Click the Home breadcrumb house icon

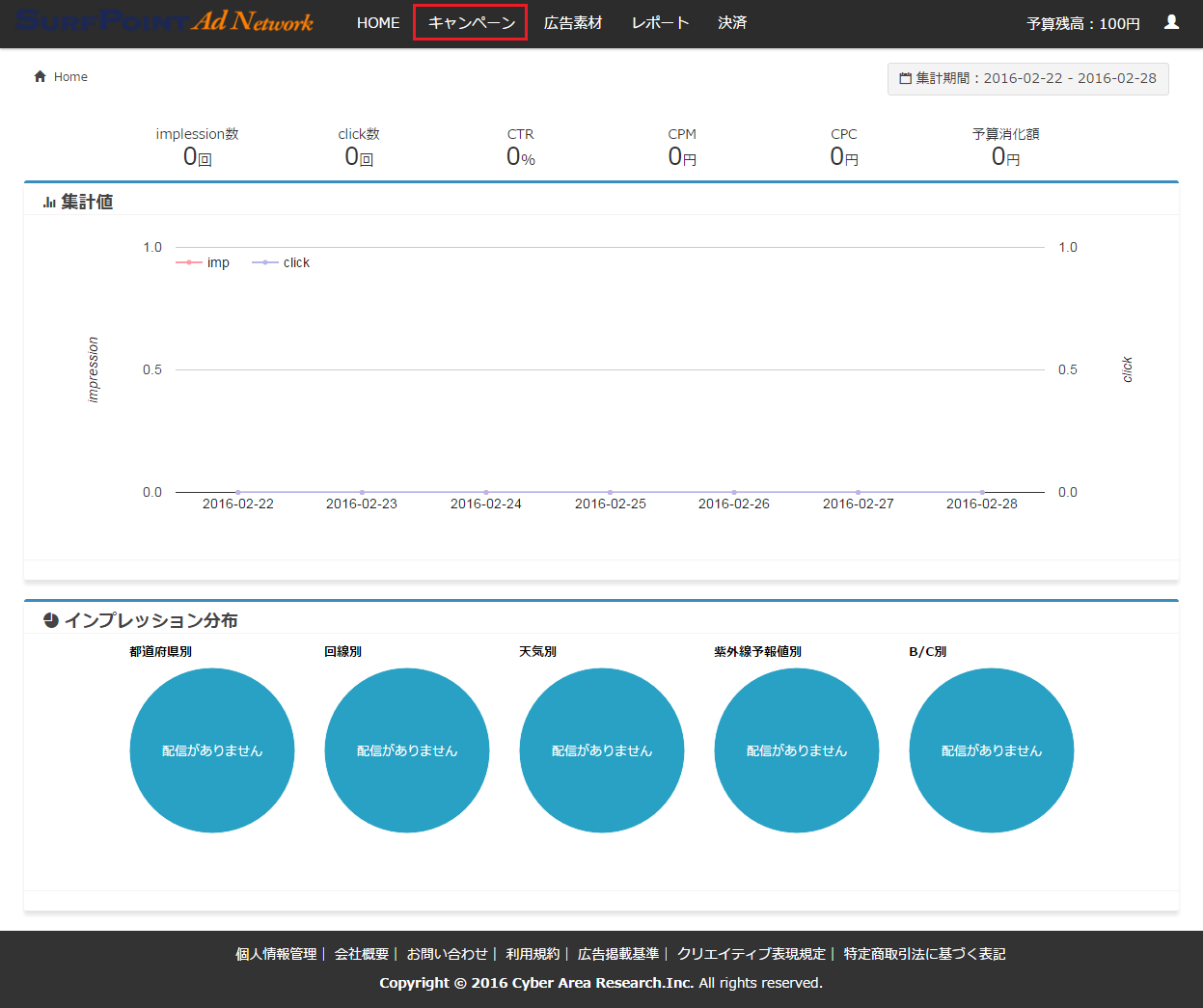point(40,77)
